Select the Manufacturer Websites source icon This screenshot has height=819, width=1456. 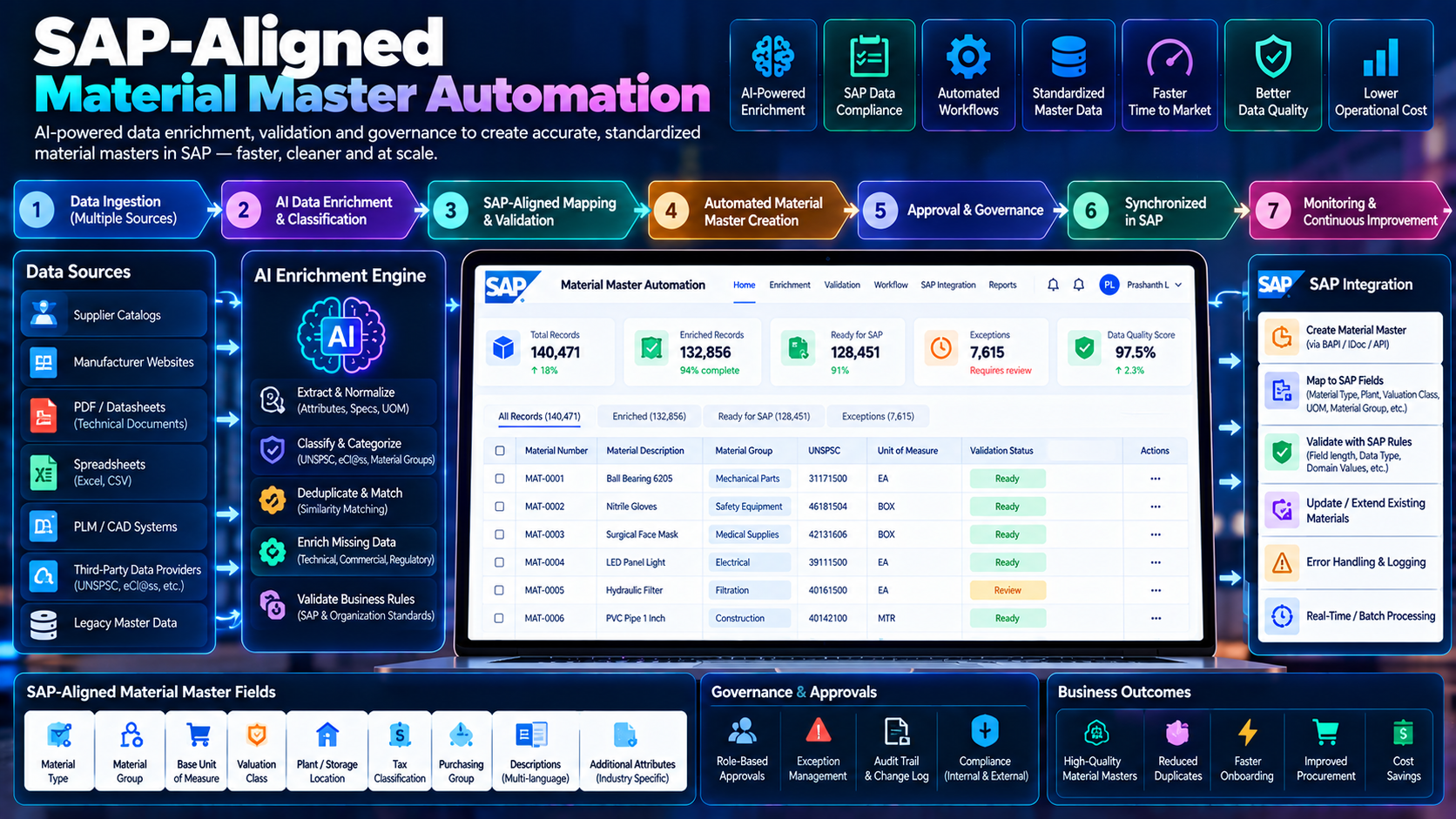[44, 362]
